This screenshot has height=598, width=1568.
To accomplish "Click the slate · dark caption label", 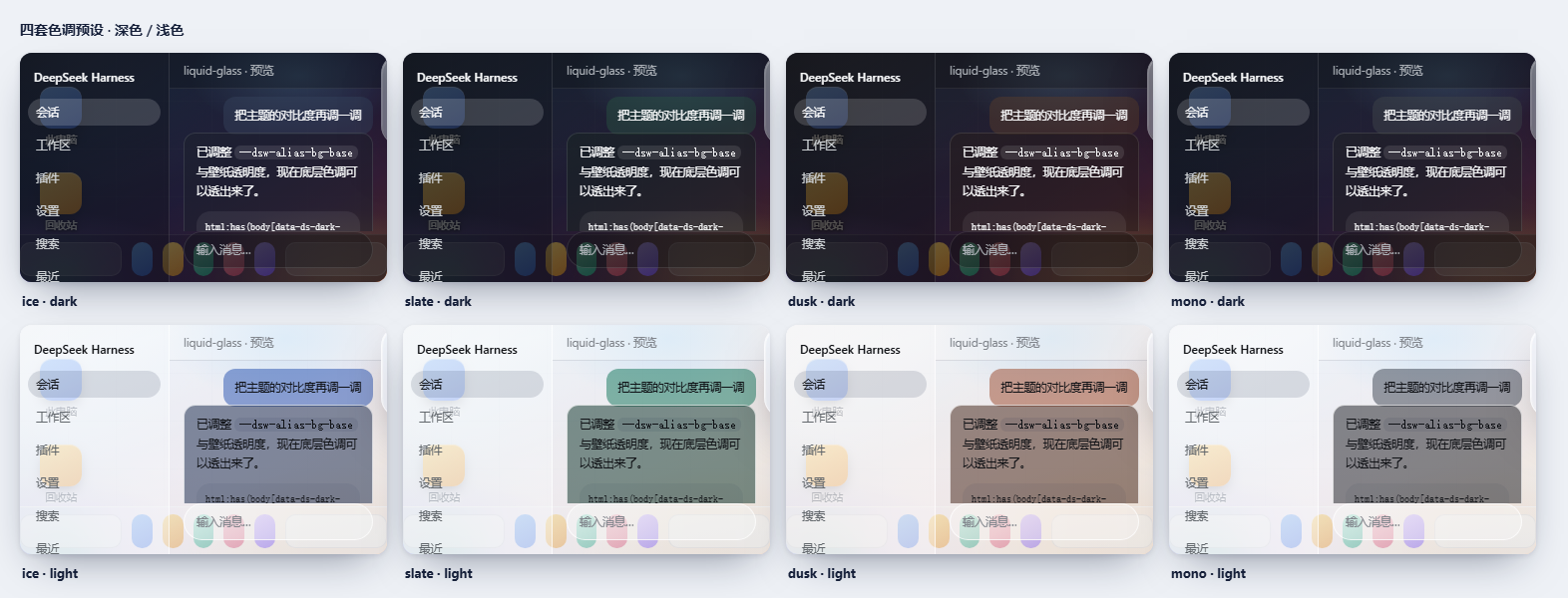I will pyautogui.click(x=438, y=301).
